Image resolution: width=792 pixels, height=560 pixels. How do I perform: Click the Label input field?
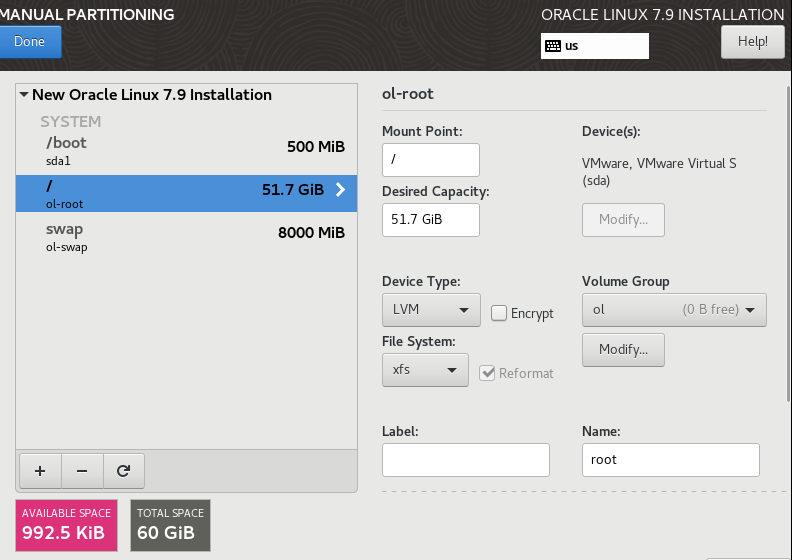466,460
